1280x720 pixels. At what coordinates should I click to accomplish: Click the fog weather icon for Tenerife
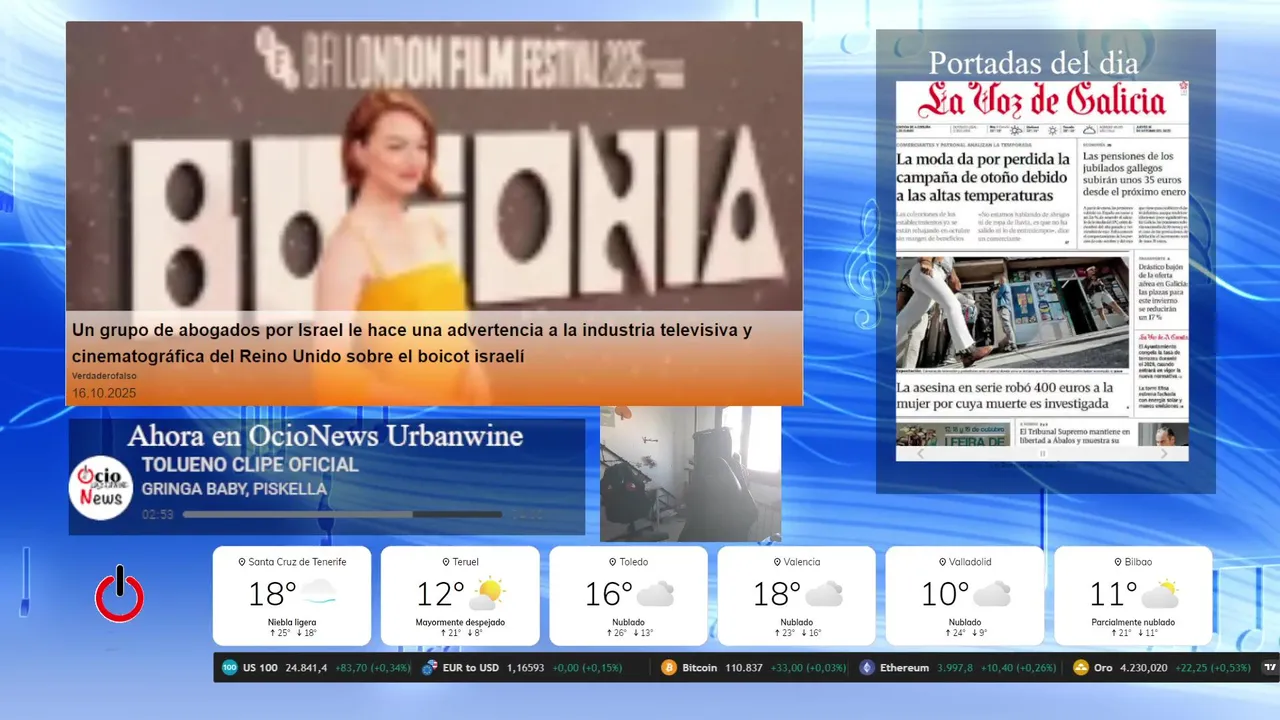(x=318, y=593)
